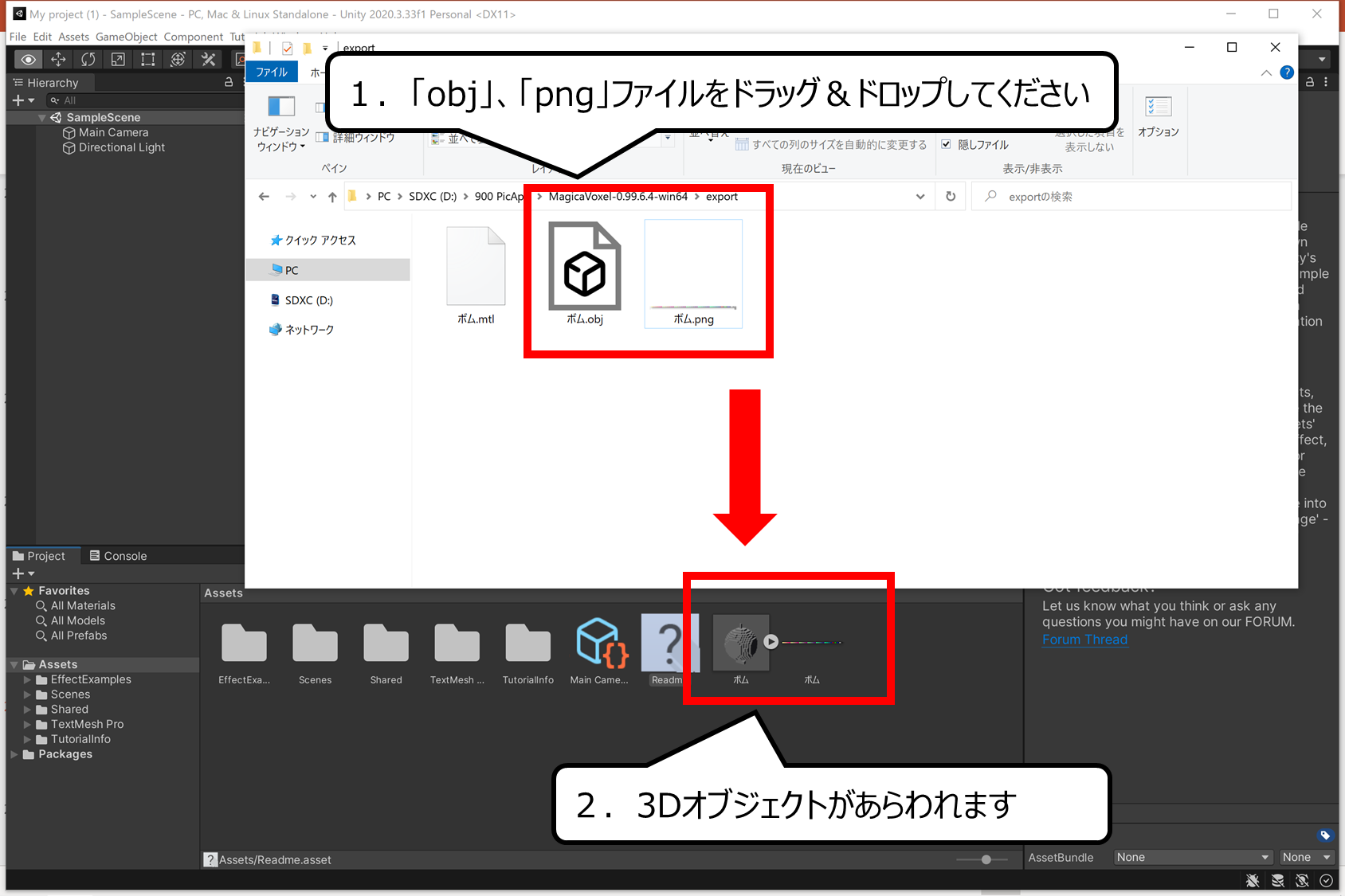
Task: Open the EffectExamples folder thumbnail in Assets
Action: click(x=244, y=643)
